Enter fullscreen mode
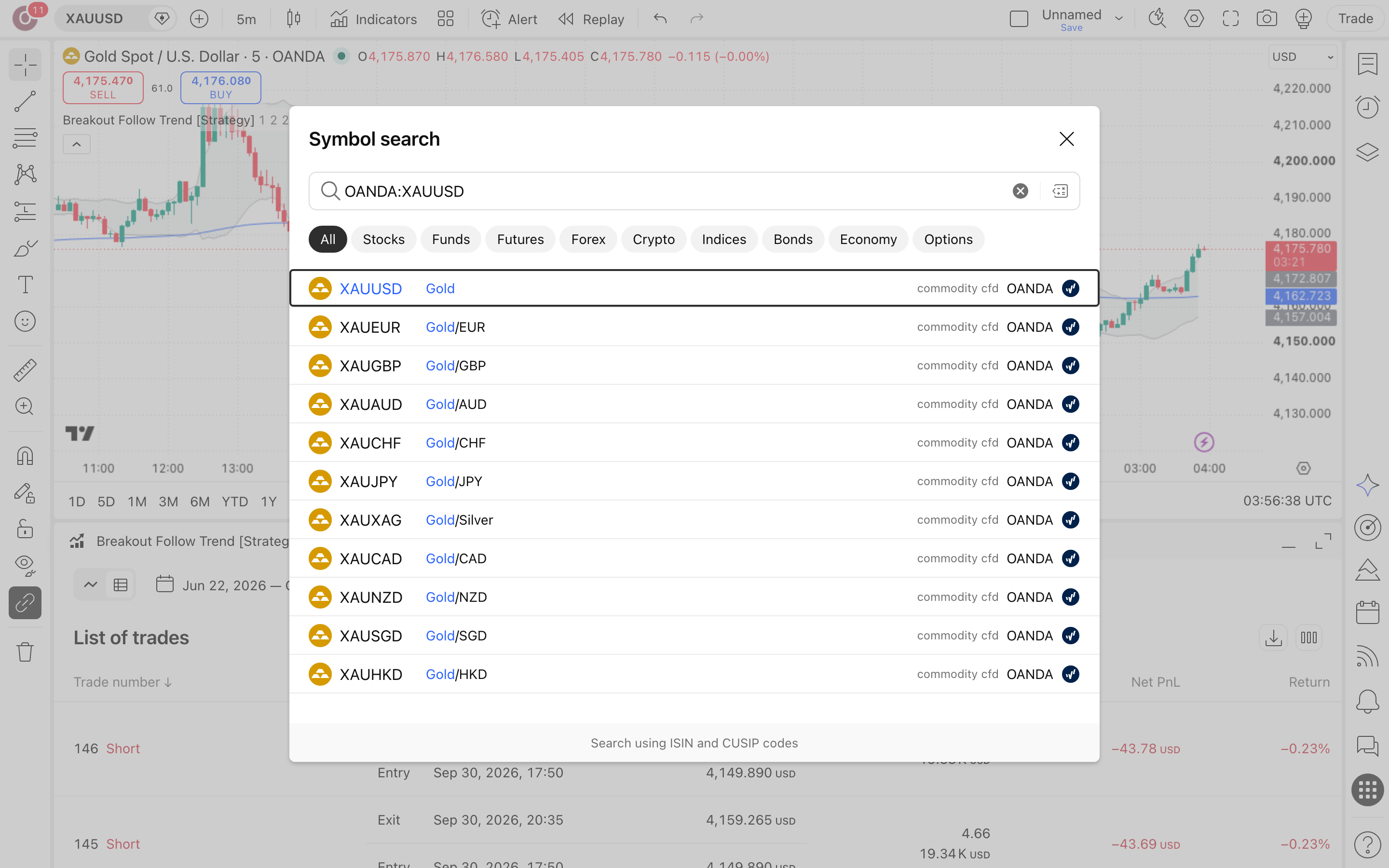 (x=1230, y=18)
